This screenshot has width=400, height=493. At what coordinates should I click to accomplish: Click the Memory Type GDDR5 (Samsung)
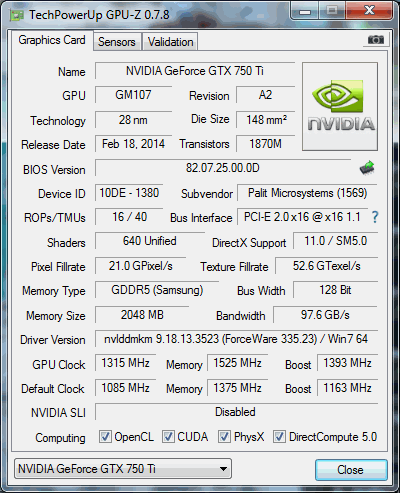[x=157, y=290]
